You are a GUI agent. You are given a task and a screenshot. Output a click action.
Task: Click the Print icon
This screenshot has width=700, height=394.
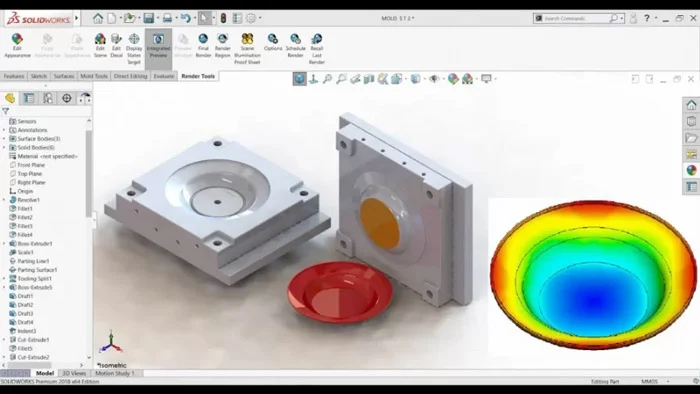pos(167,18)
